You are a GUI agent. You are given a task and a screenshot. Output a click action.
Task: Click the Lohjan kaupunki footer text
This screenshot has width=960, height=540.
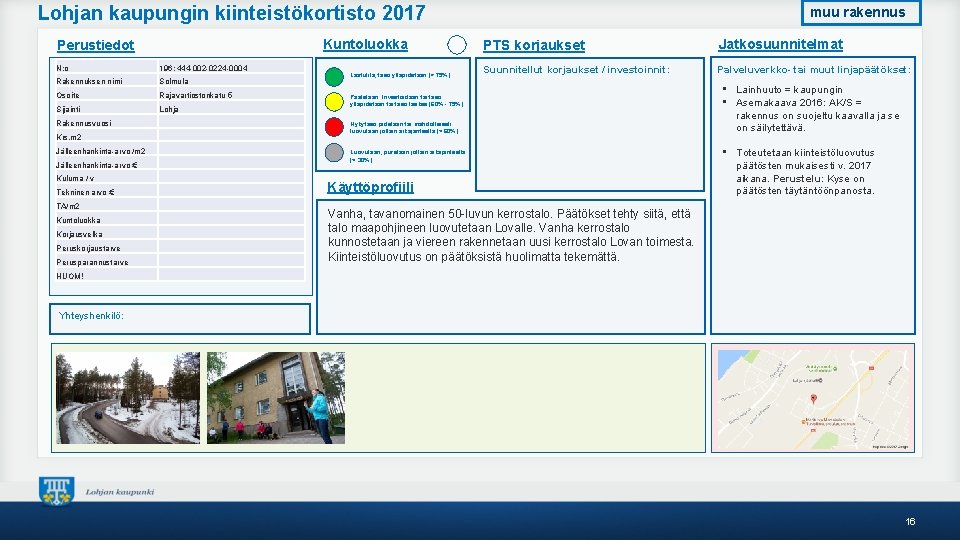tap(120, 492)
